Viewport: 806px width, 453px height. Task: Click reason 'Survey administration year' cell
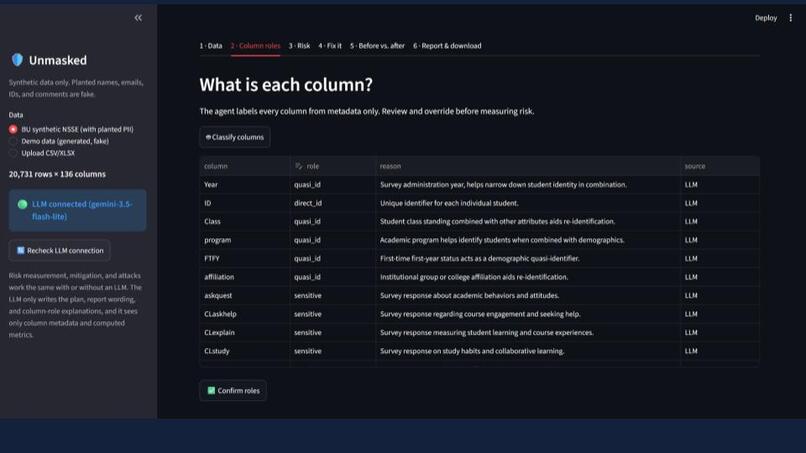pyautogui.click(x=528, y=185)
